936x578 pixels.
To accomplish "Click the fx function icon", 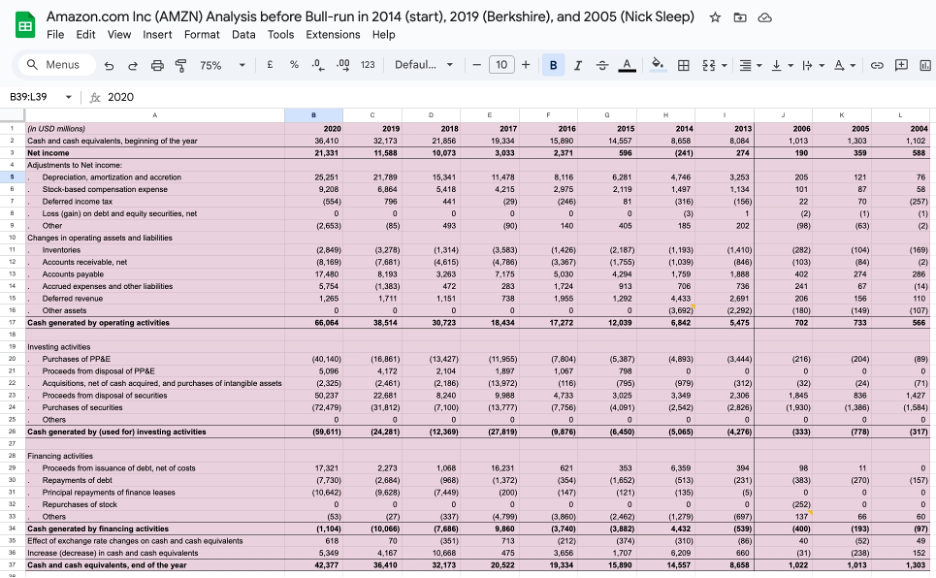I will [x=94, y=97].
